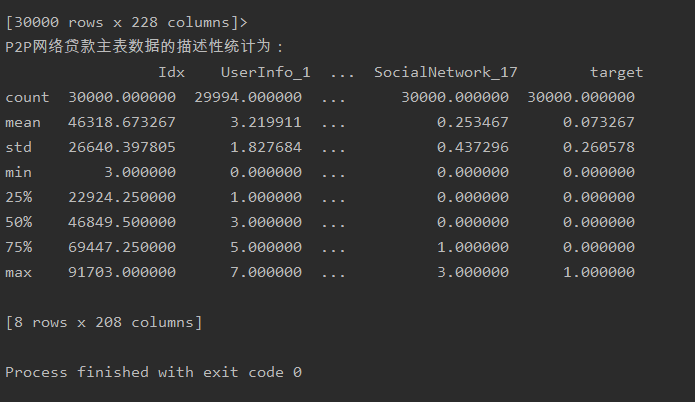Image resolution: width=695 pixels, height=402 pixels.
Task: Click the "[8 rows x 208 columns]" summary line
Action: tap(104, 322)
